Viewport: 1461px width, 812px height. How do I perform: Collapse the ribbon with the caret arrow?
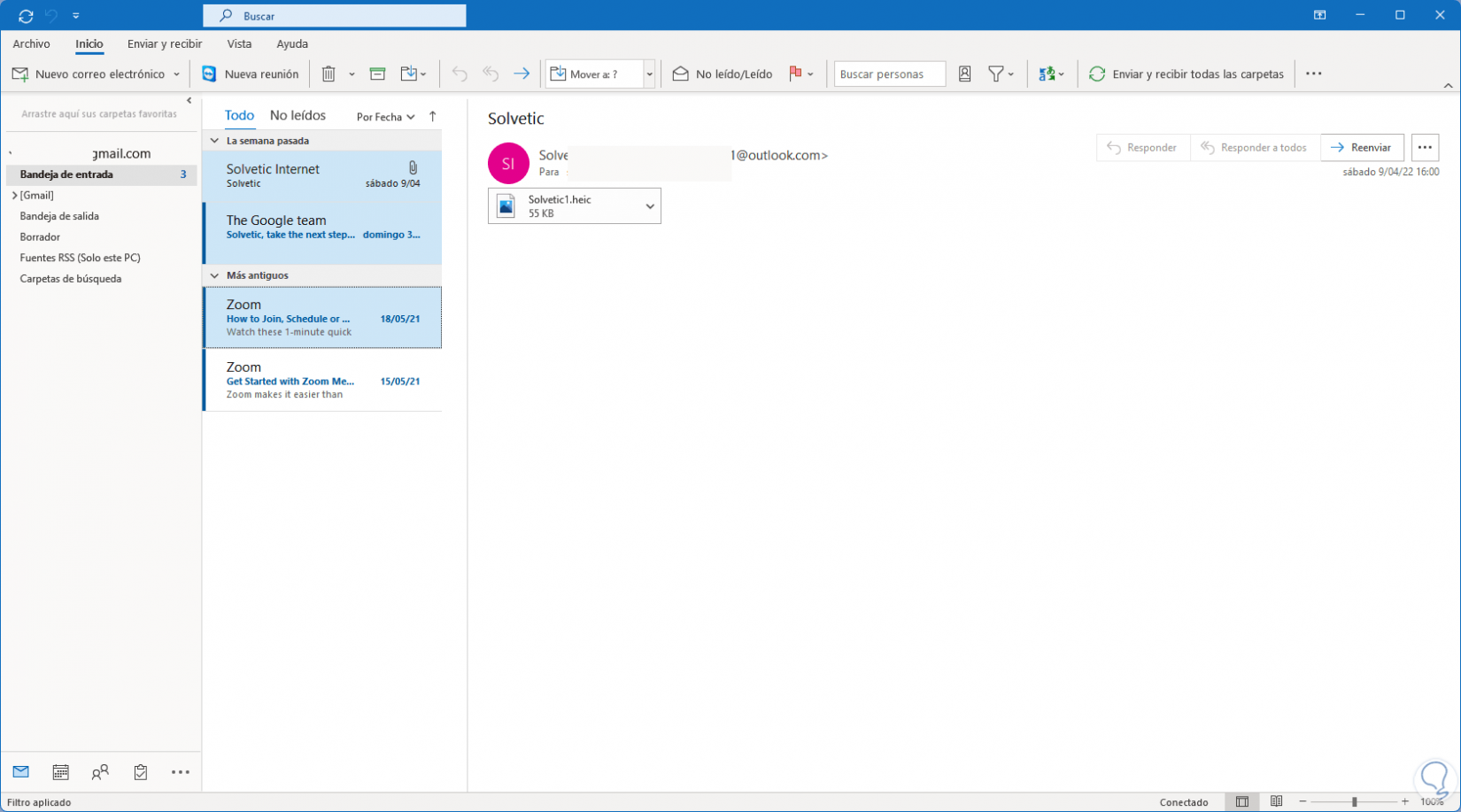click(x=1449, y=85)
